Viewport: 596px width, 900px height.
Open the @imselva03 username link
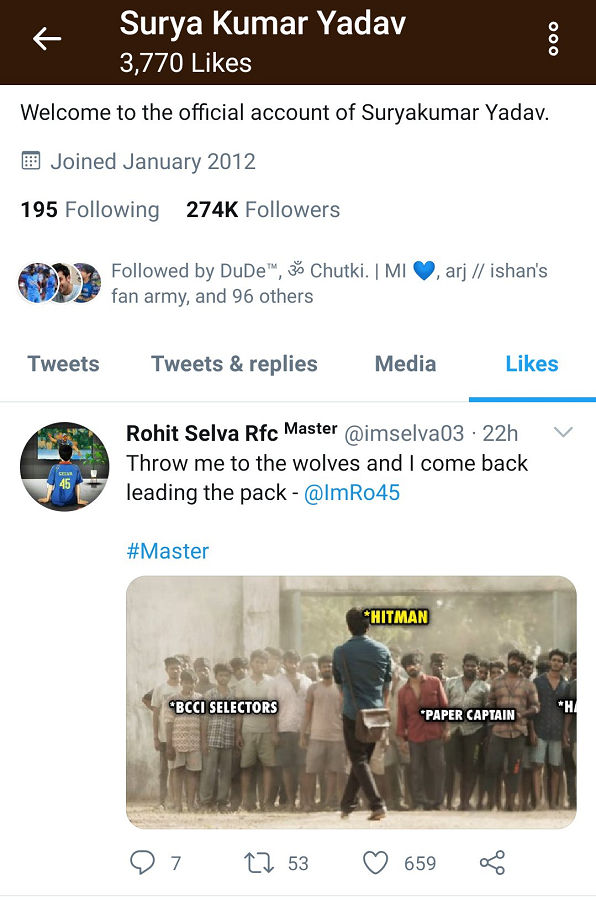404,433
